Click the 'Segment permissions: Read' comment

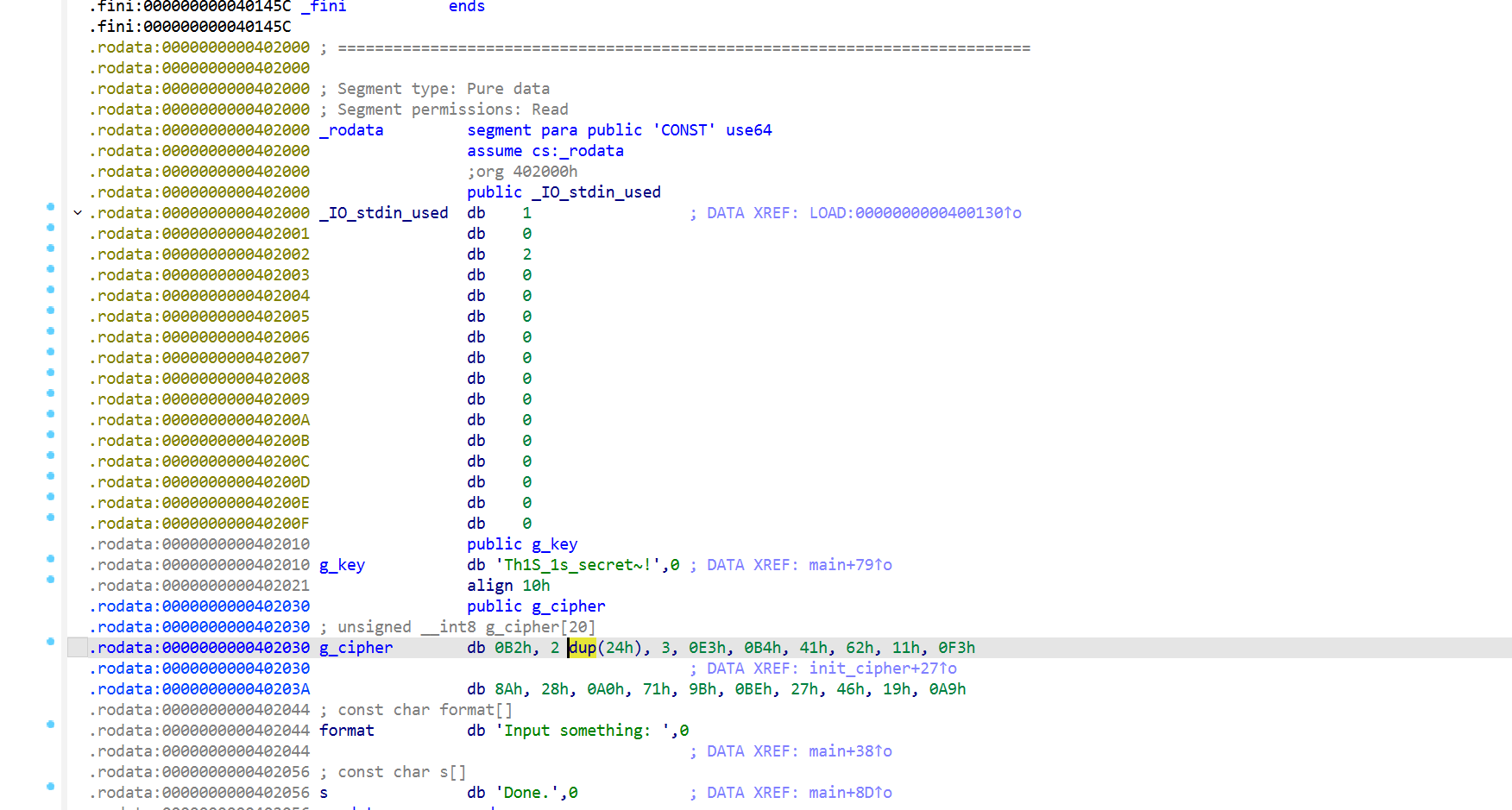[x=453, y=110]
